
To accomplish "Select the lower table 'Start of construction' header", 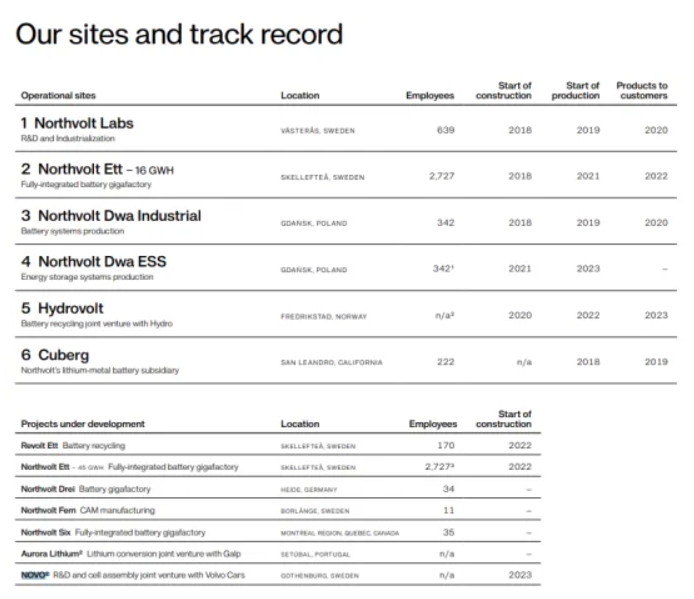I will click(504, 419).
